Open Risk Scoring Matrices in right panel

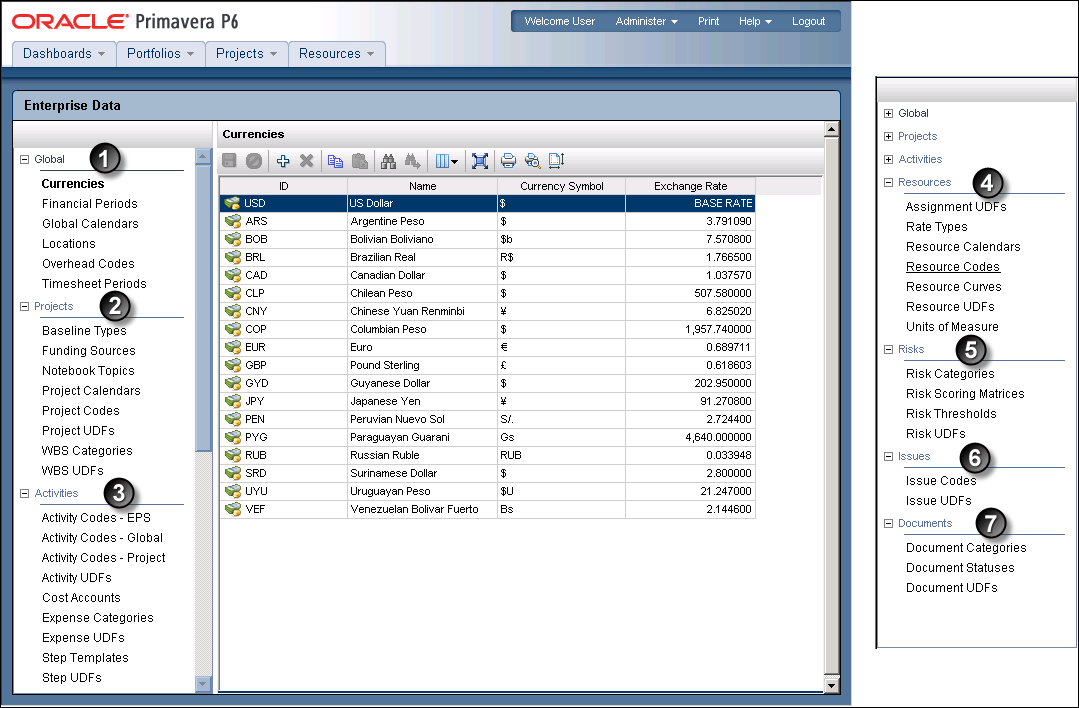tap(965, 394)
